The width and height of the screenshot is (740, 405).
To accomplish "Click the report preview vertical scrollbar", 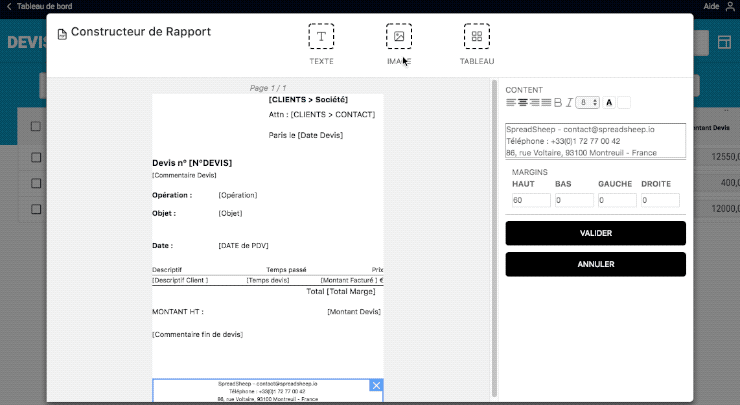I will [494, 238].
